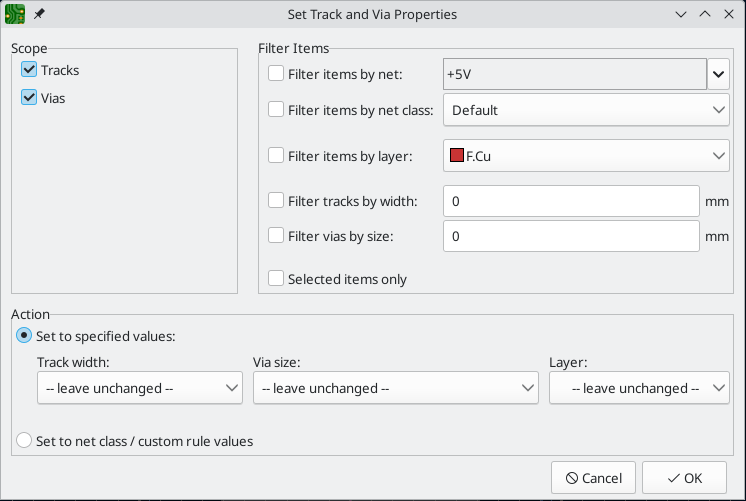Select Set to net class / custom rule values
The image size is (746, 501).
[x=24, y=440]
